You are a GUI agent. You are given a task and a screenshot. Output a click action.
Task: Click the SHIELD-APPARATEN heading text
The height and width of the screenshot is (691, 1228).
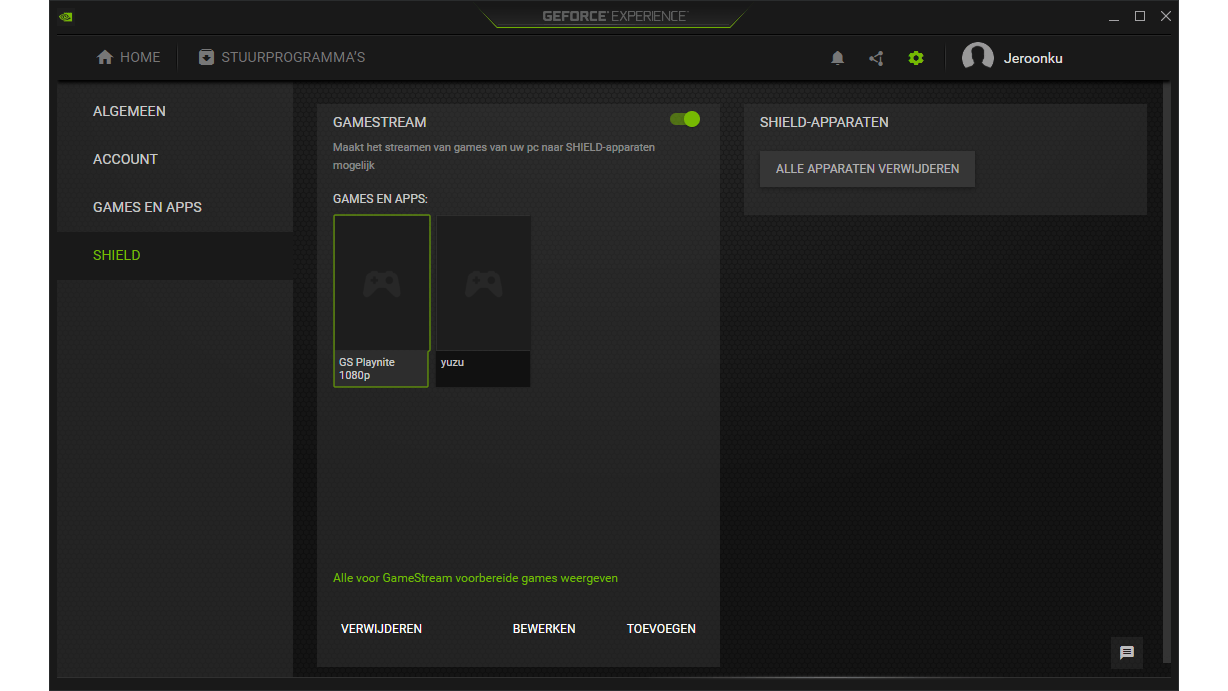coord(824,122)
